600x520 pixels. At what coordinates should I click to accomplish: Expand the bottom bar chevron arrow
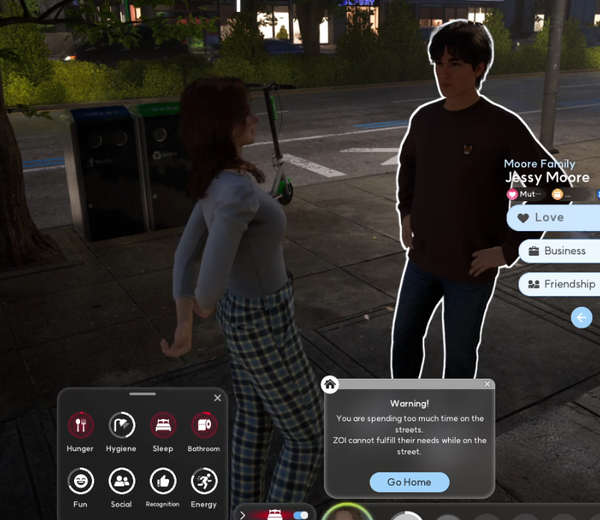pyautogui.click(x=243, y=515)
